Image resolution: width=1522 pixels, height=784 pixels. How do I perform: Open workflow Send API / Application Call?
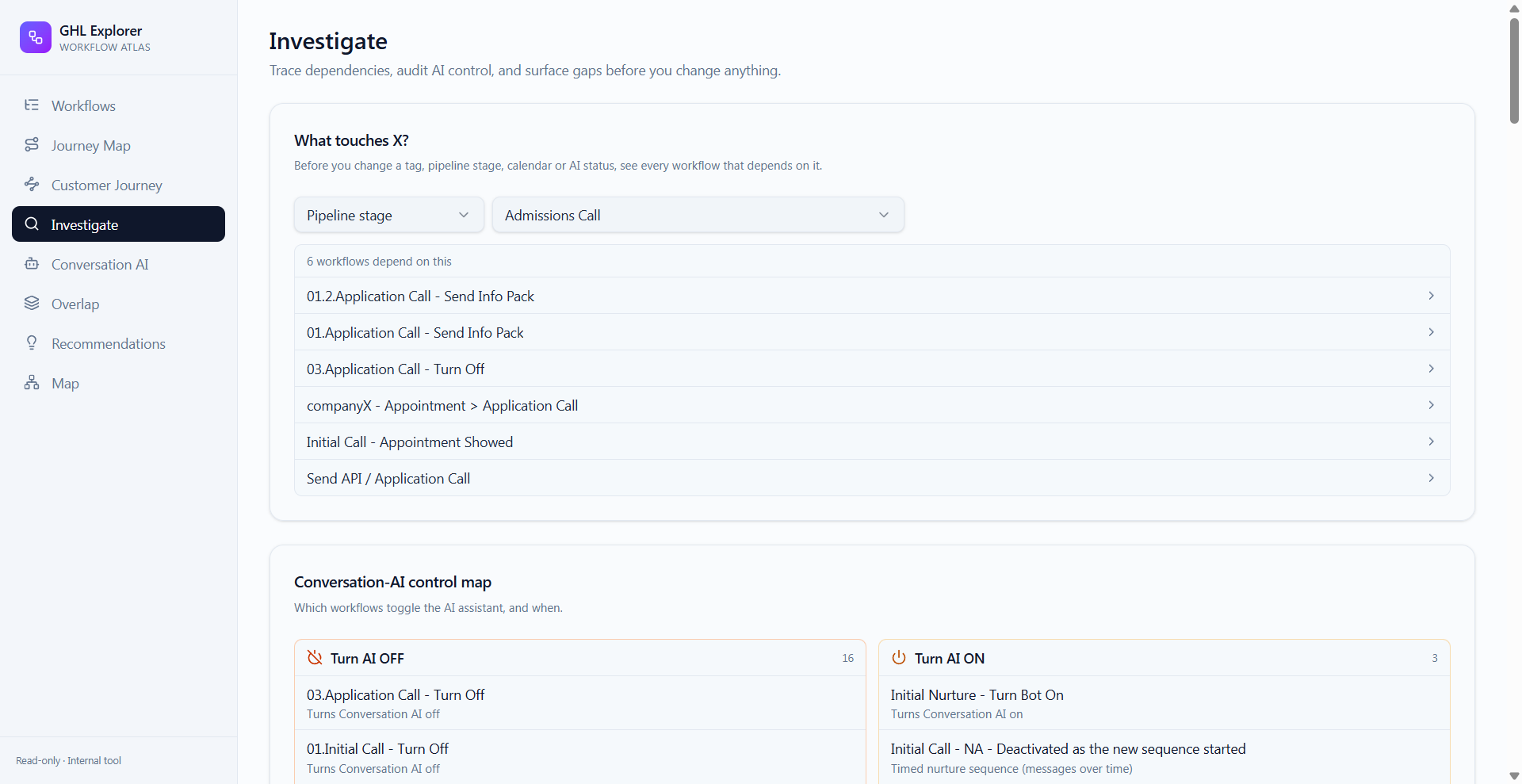(872, 478)
